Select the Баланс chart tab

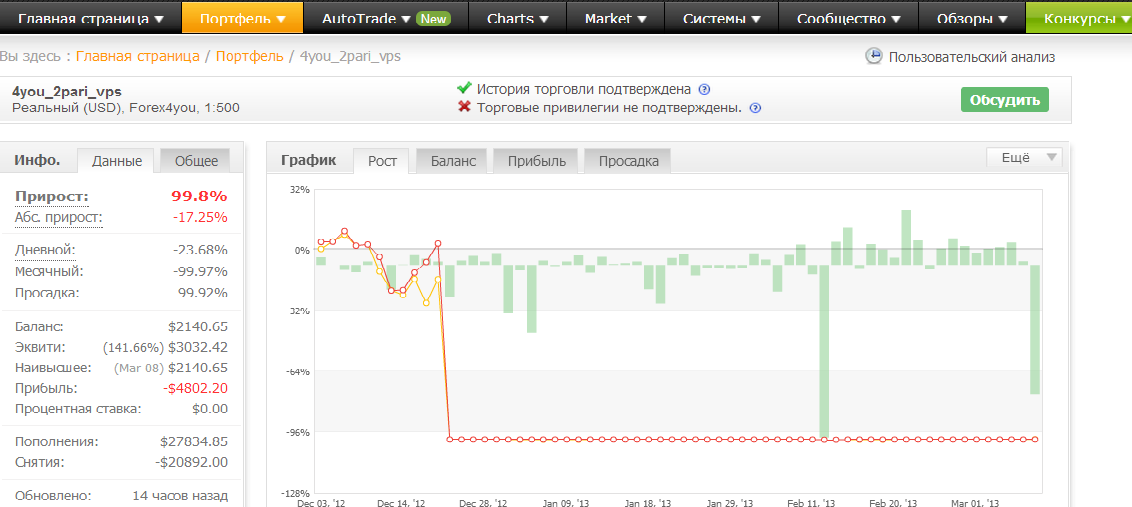[453, 161]
